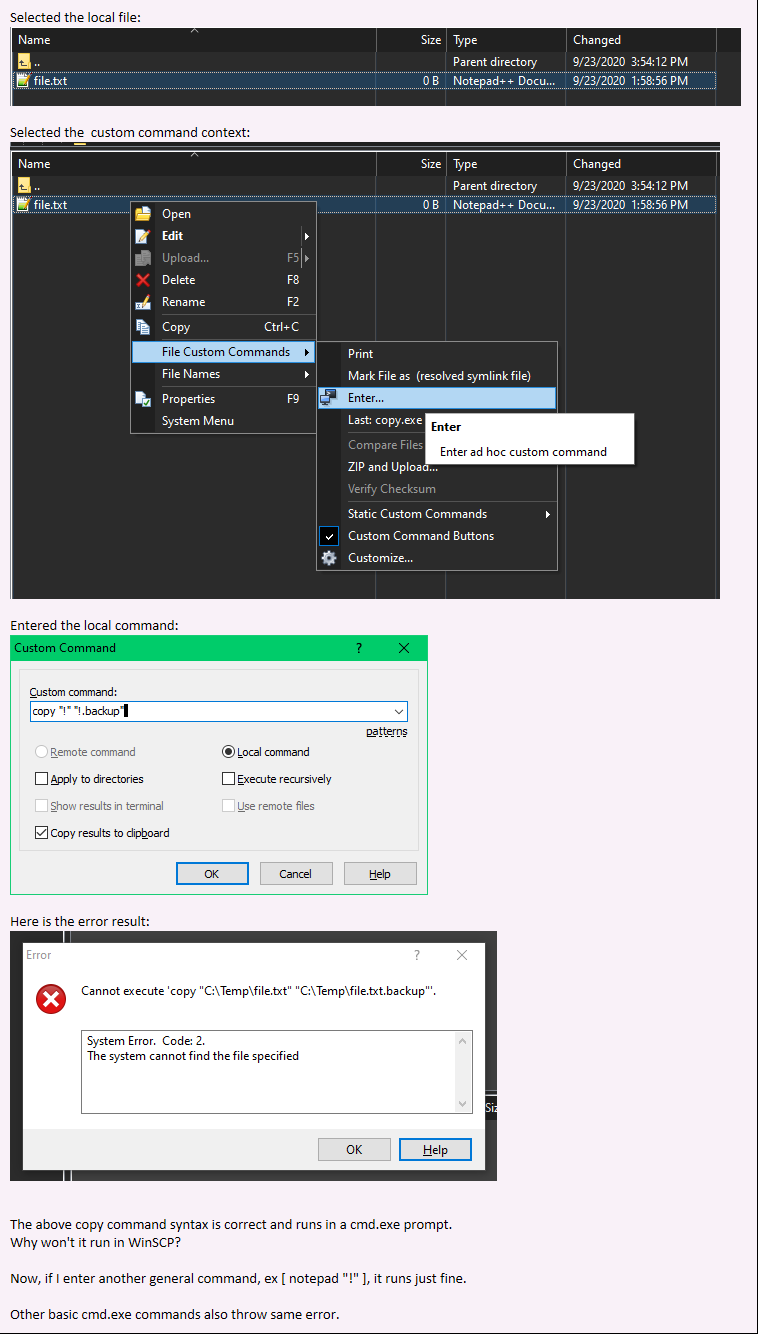This screenshot has height=1334, width=758.
Task: Click the Open folder icon in context menu
Action: tap(142, 214)
